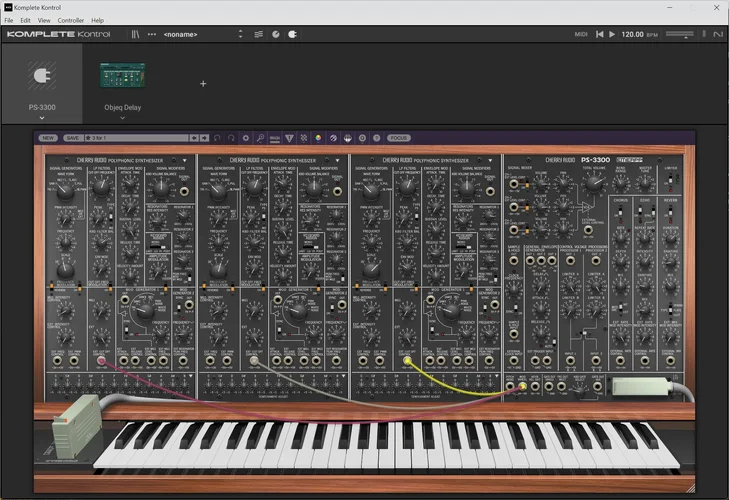729x500 pixels.
Task: Click the MIDI indicator in the header
Action: coord(580,34)
